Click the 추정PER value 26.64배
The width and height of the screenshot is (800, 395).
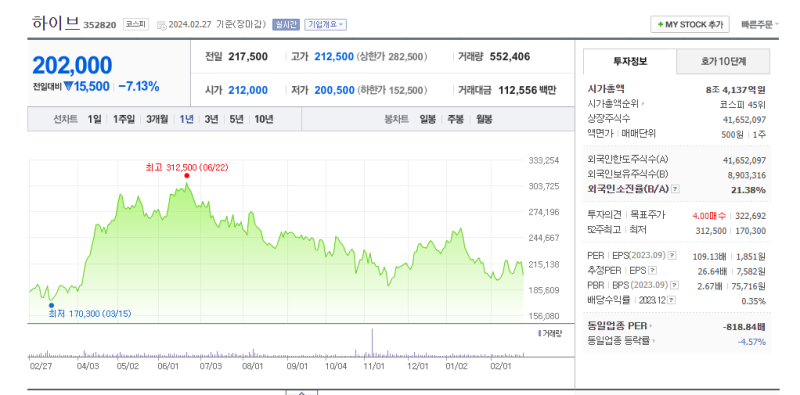pos(711,271)
